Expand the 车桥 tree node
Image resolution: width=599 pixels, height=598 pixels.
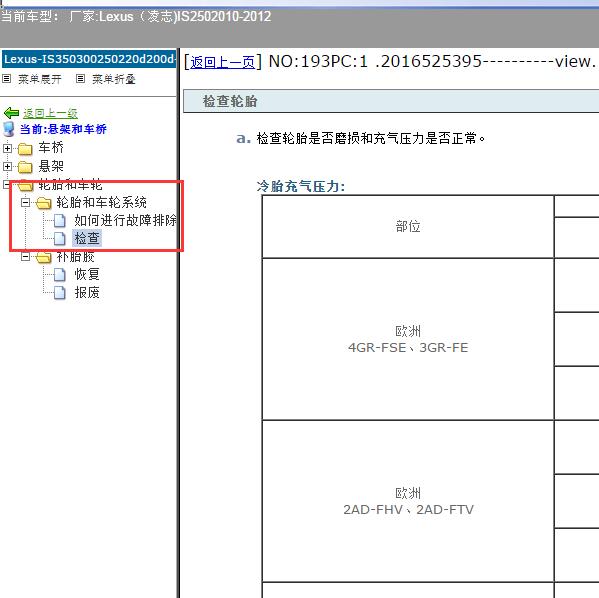tap(7, 148)
